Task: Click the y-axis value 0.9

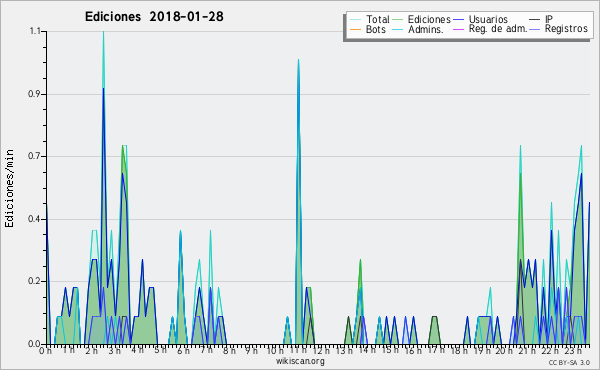Action: click(x=34, y=94)
